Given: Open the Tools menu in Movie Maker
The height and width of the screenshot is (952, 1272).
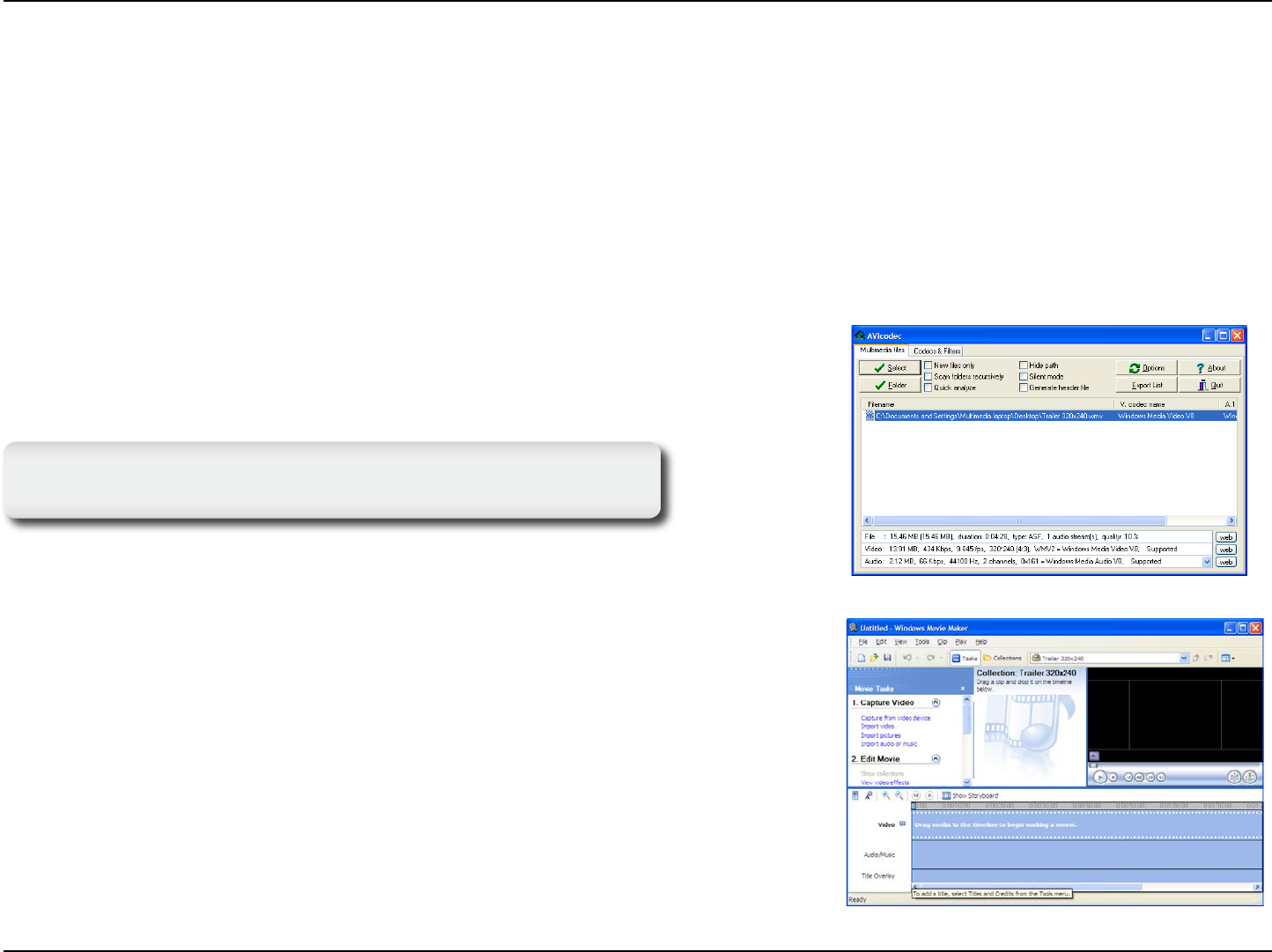Looking at the screenshot, I should click(922, 642).
